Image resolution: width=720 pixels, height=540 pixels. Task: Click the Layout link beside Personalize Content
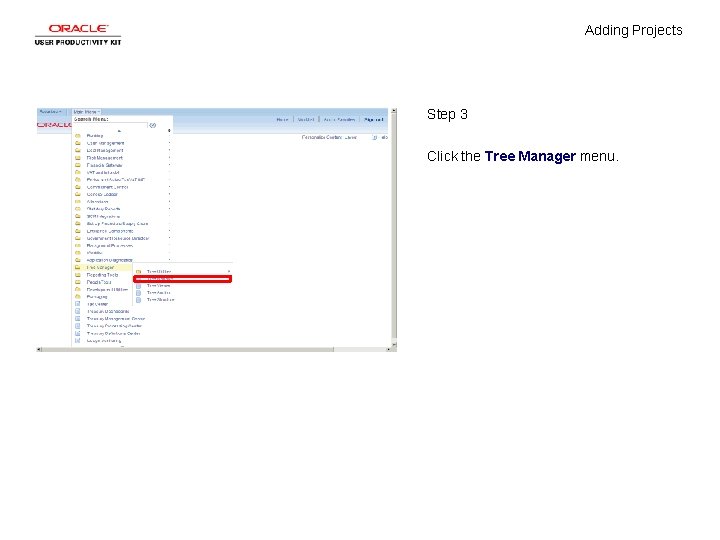click(350, 137)
